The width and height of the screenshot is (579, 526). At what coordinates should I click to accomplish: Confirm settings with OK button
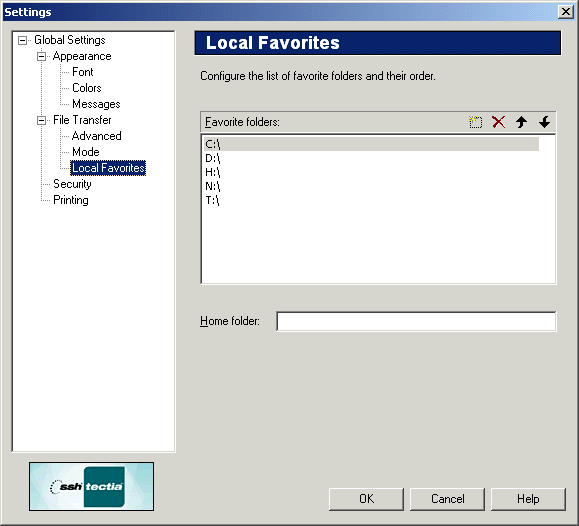point(366,499)
